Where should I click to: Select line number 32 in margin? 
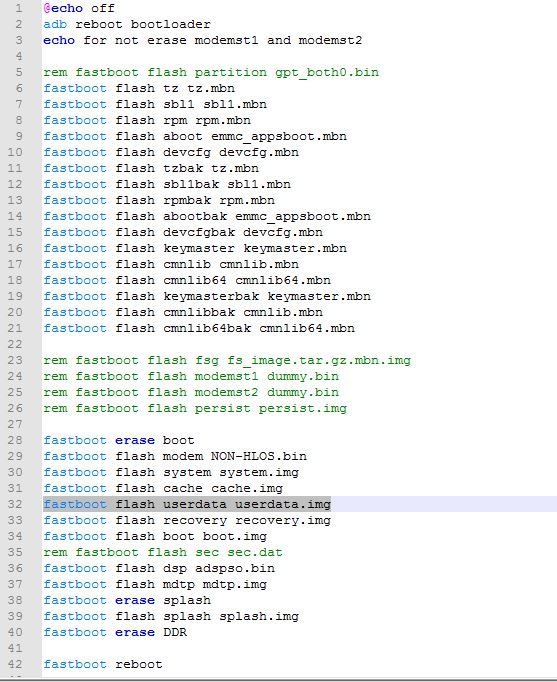15,504
